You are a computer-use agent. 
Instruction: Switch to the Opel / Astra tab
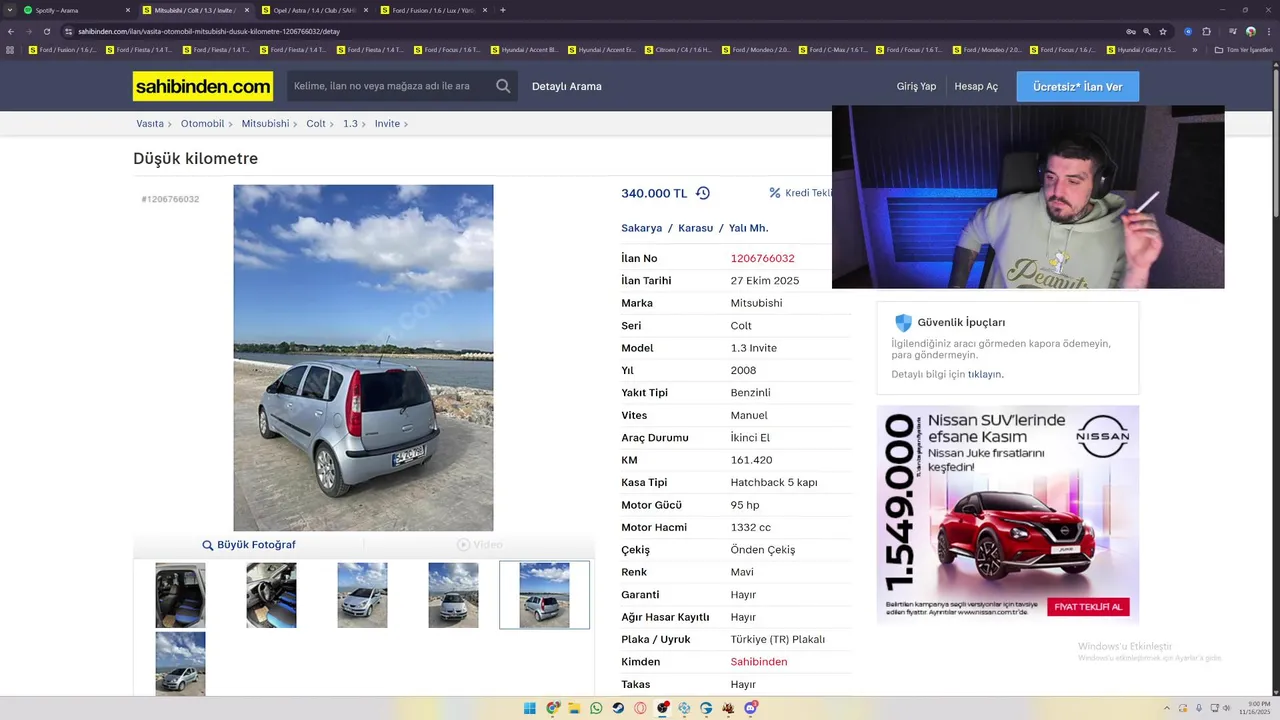click(314, 10)
